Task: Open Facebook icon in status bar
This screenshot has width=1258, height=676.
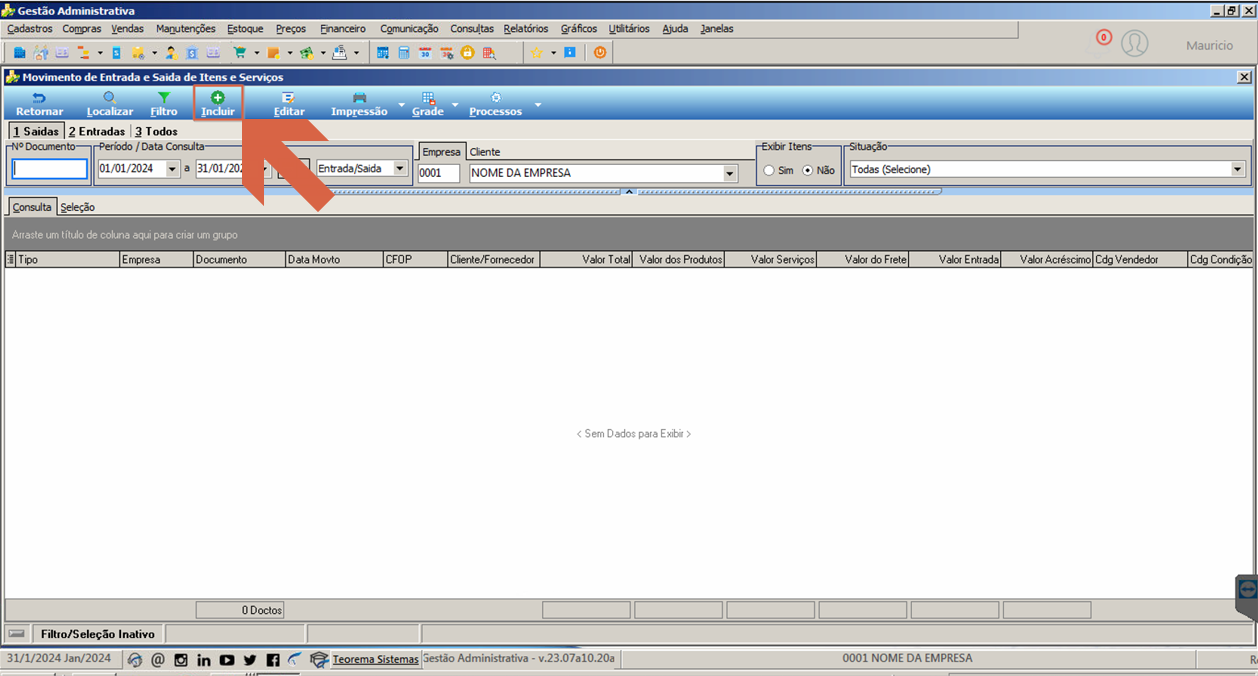Action: (273, 660)
